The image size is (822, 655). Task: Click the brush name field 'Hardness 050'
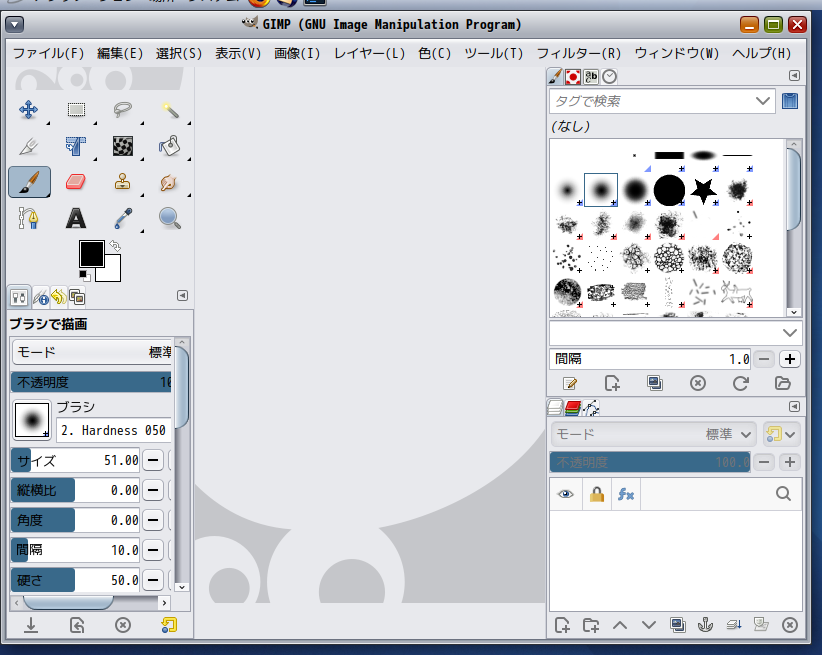(113, 431)
